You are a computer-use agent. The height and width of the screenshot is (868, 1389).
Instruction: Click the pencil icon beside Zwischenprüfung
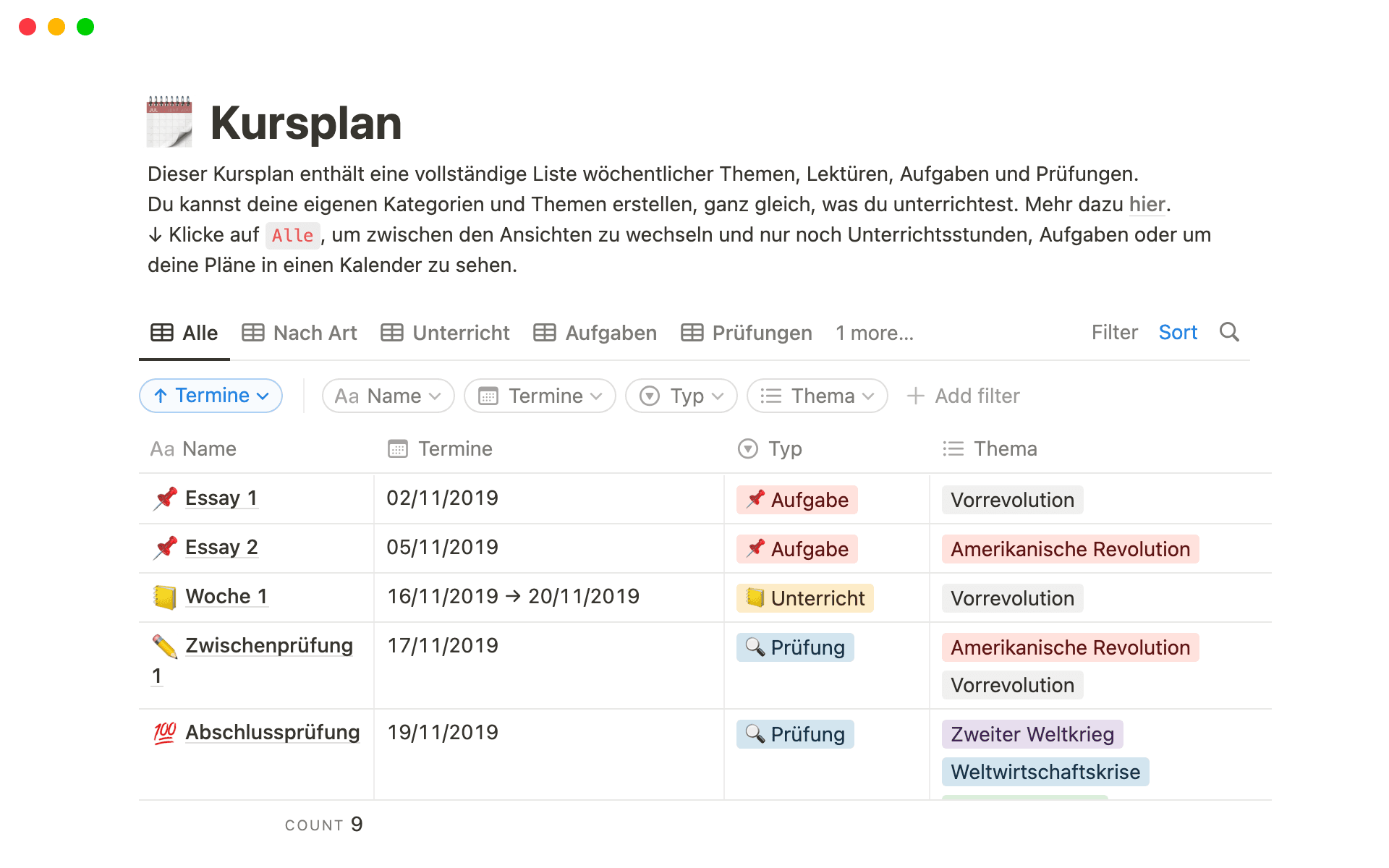(x=165, y=646)
